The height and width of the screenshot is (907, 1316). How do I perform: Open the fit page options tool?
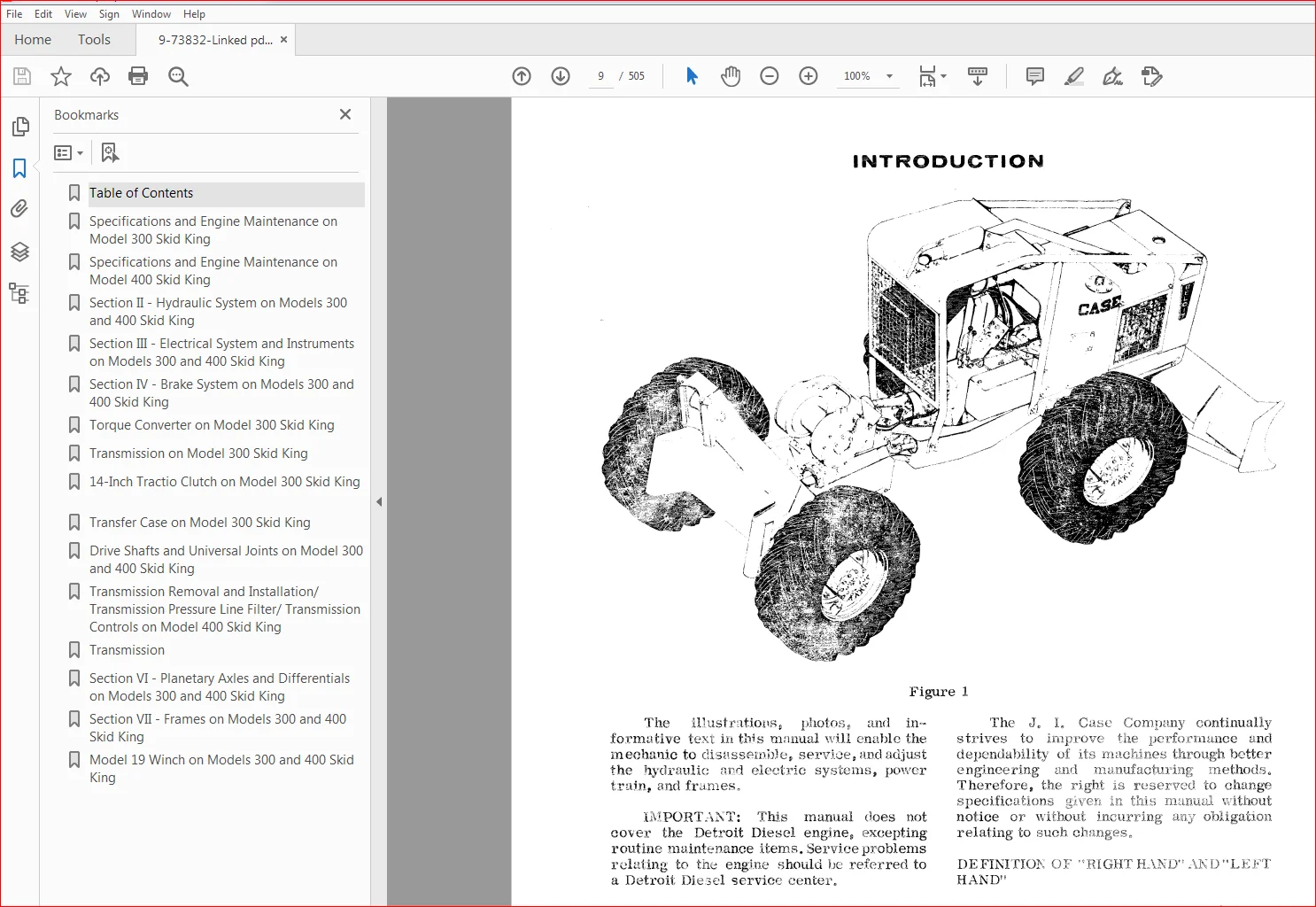click(932, 76)
